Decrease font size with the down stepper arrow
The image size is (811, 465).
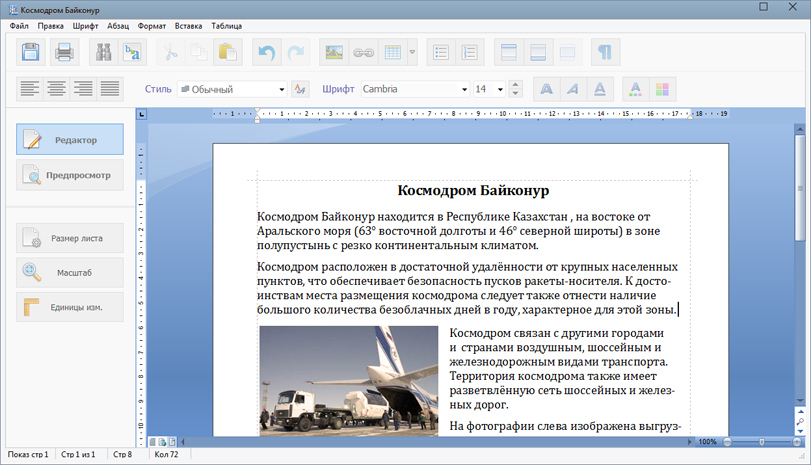coord(515,94)
